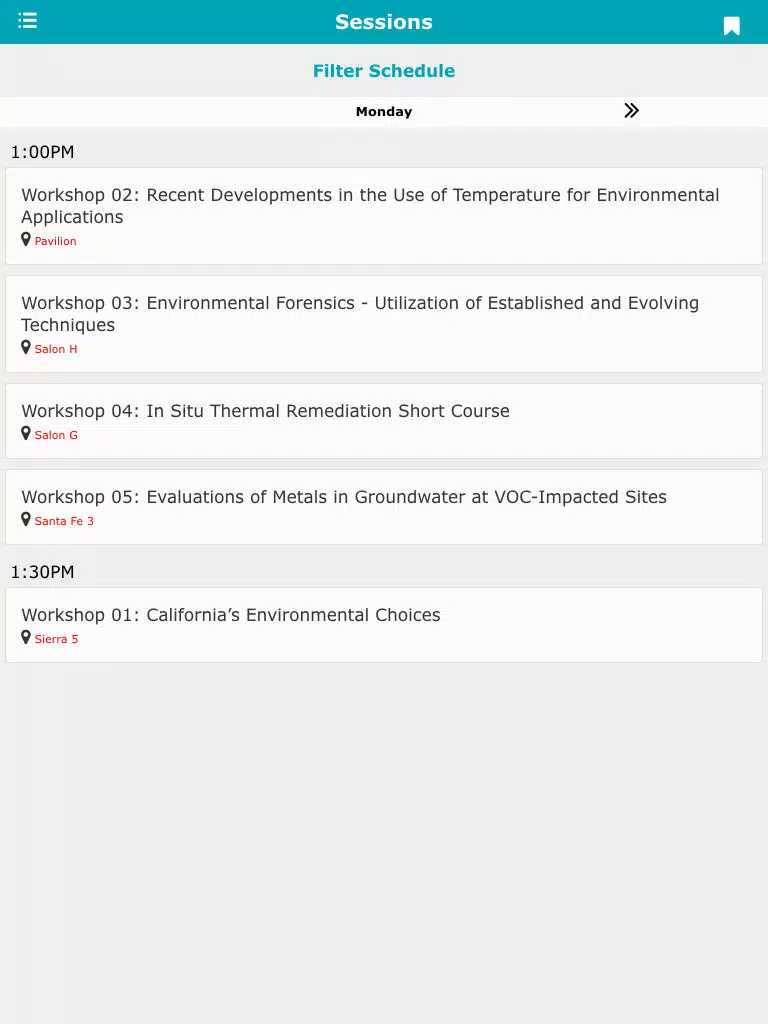Open Workshop 05 Metals in Groundwater session

384,507
